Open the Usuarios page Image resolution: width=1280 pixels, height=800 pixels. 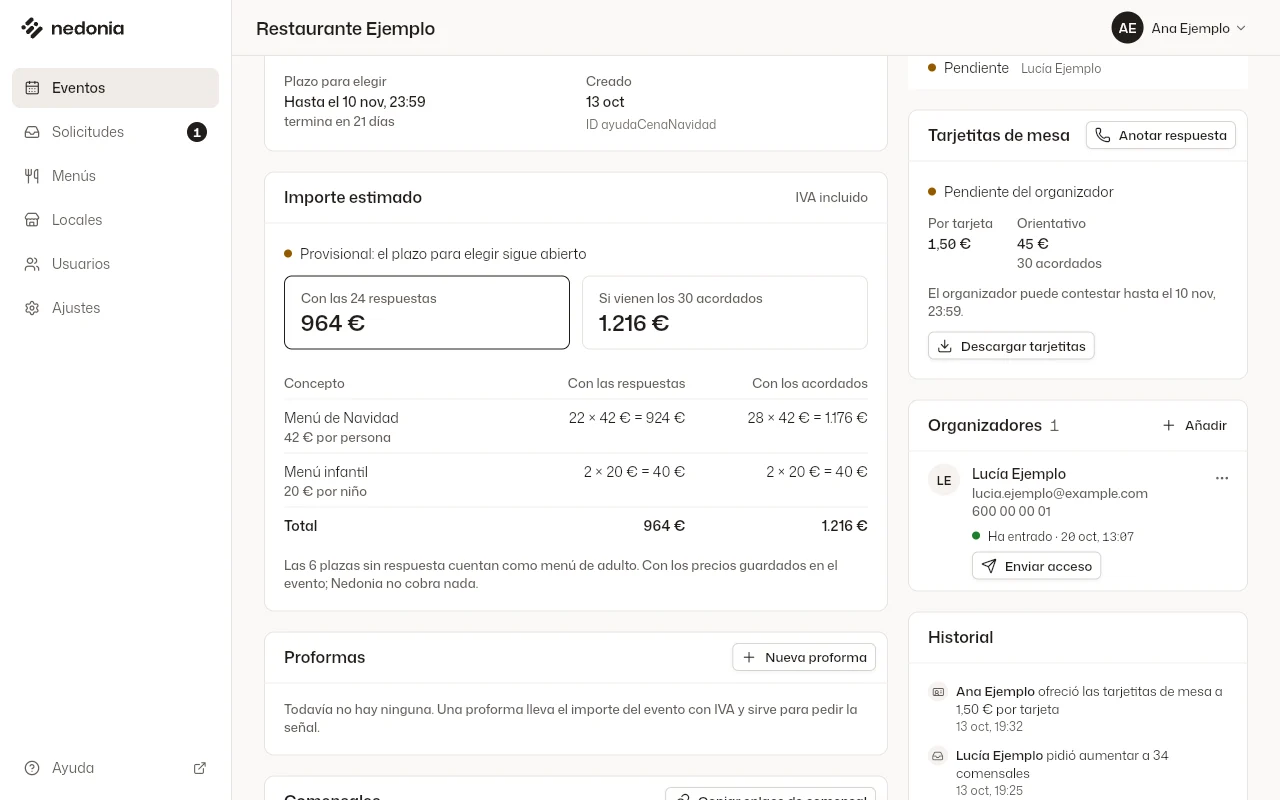[x=115, y=264]
